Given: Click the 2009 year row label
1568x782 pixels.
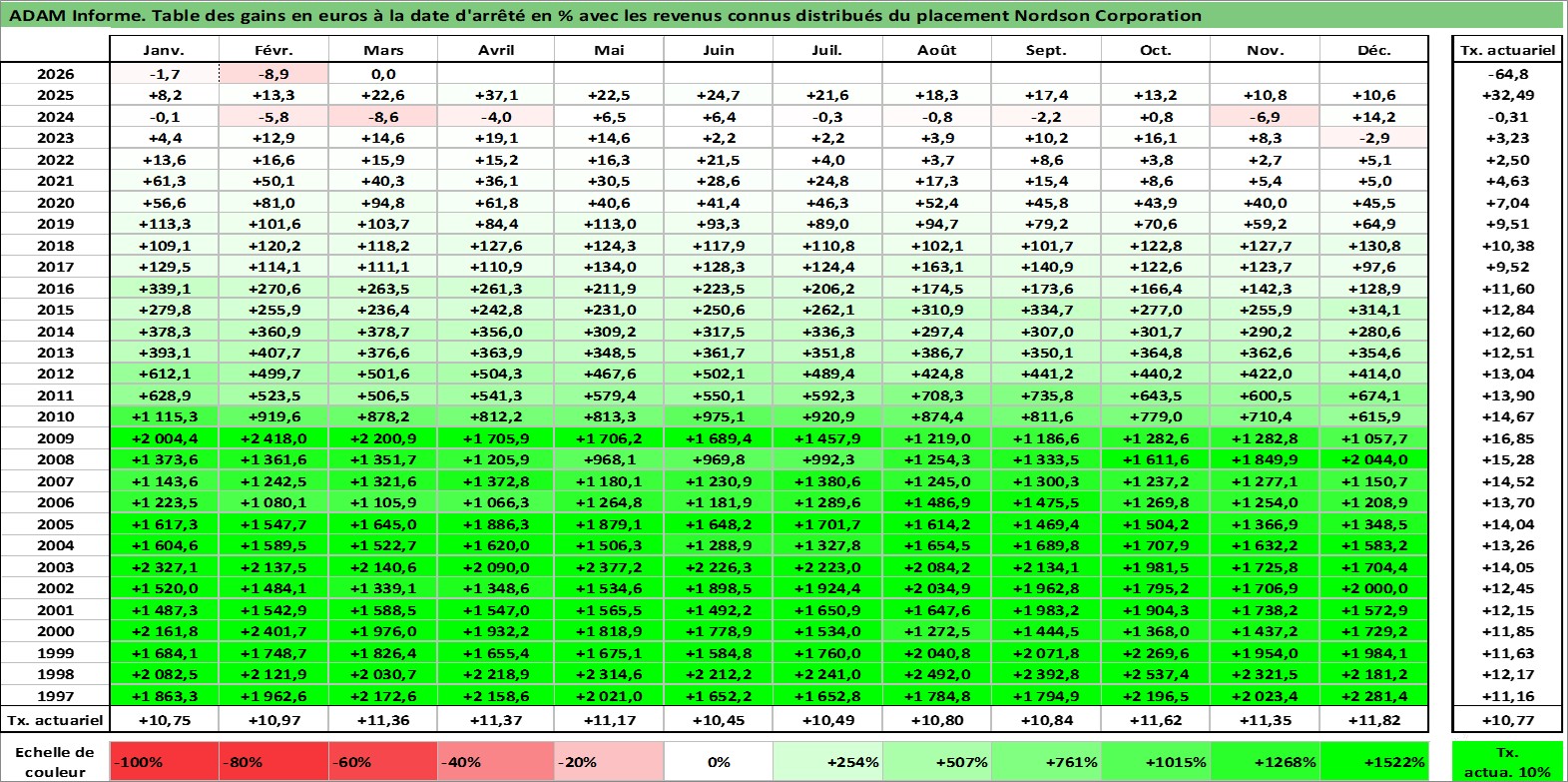Looking at the screenshot, I should 55,438.
